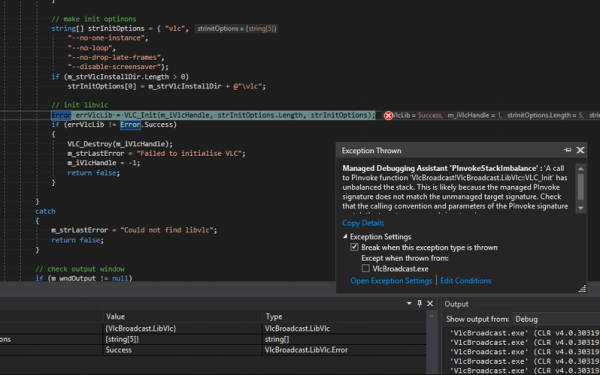The width and height of the screenshot is (600, 375).
Task: Click the catch keyword
Action: (x=45, y=211)
